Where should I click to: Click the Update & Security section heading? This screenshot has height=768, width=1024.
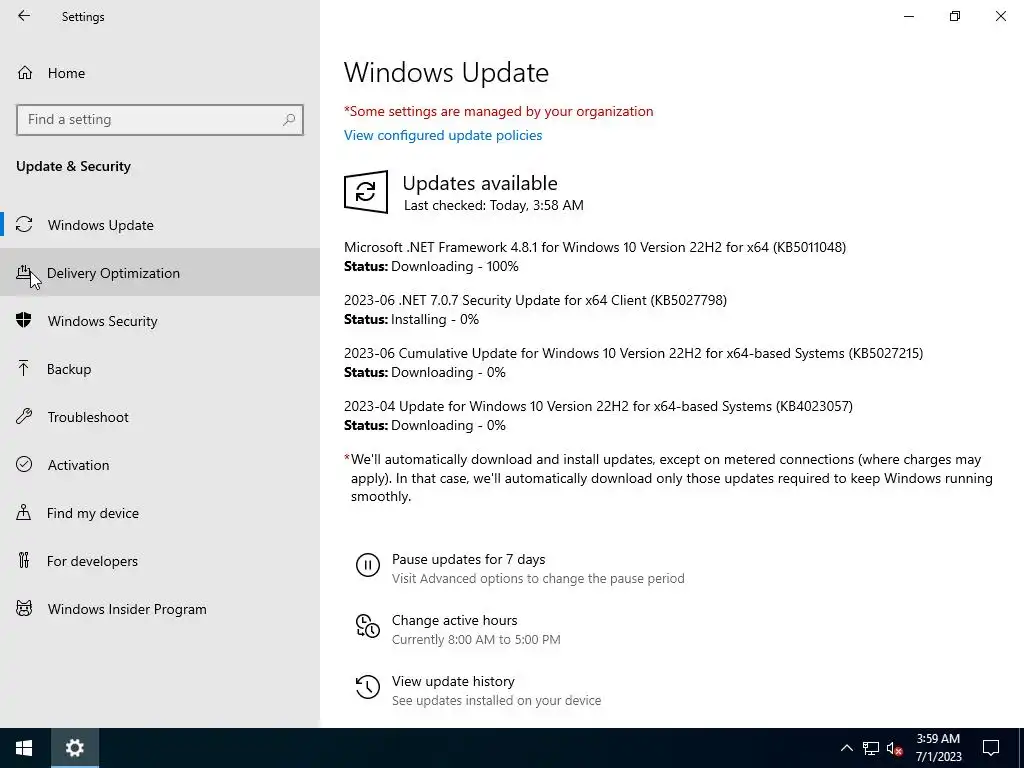[73, 166]
